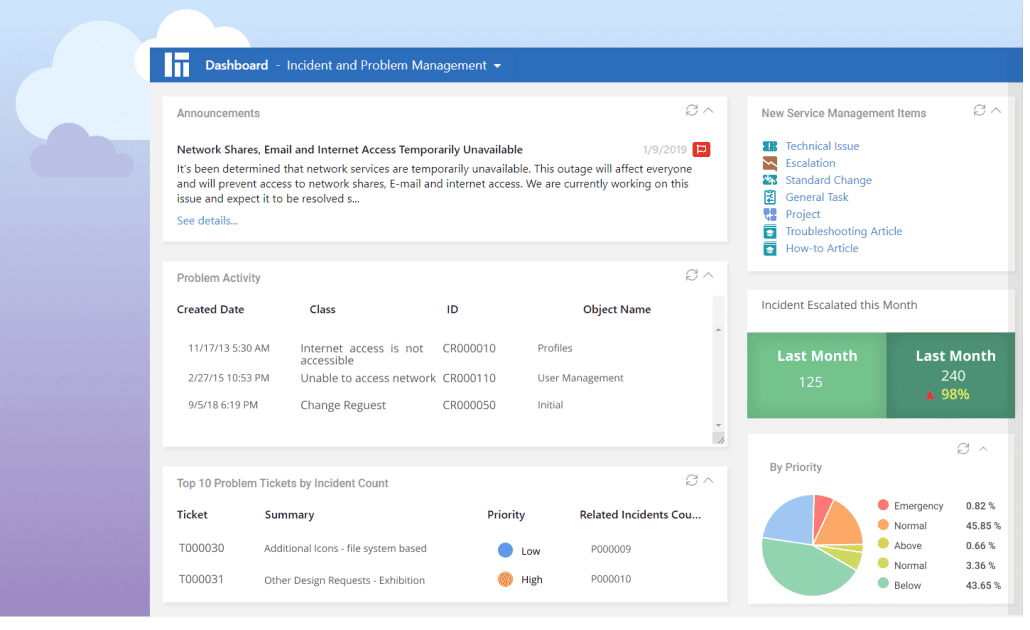Image resolution: width=1030 pixels, height=630 pixels.
Task: Open the Troubleshooting Article link
Action: click(843, 231)
